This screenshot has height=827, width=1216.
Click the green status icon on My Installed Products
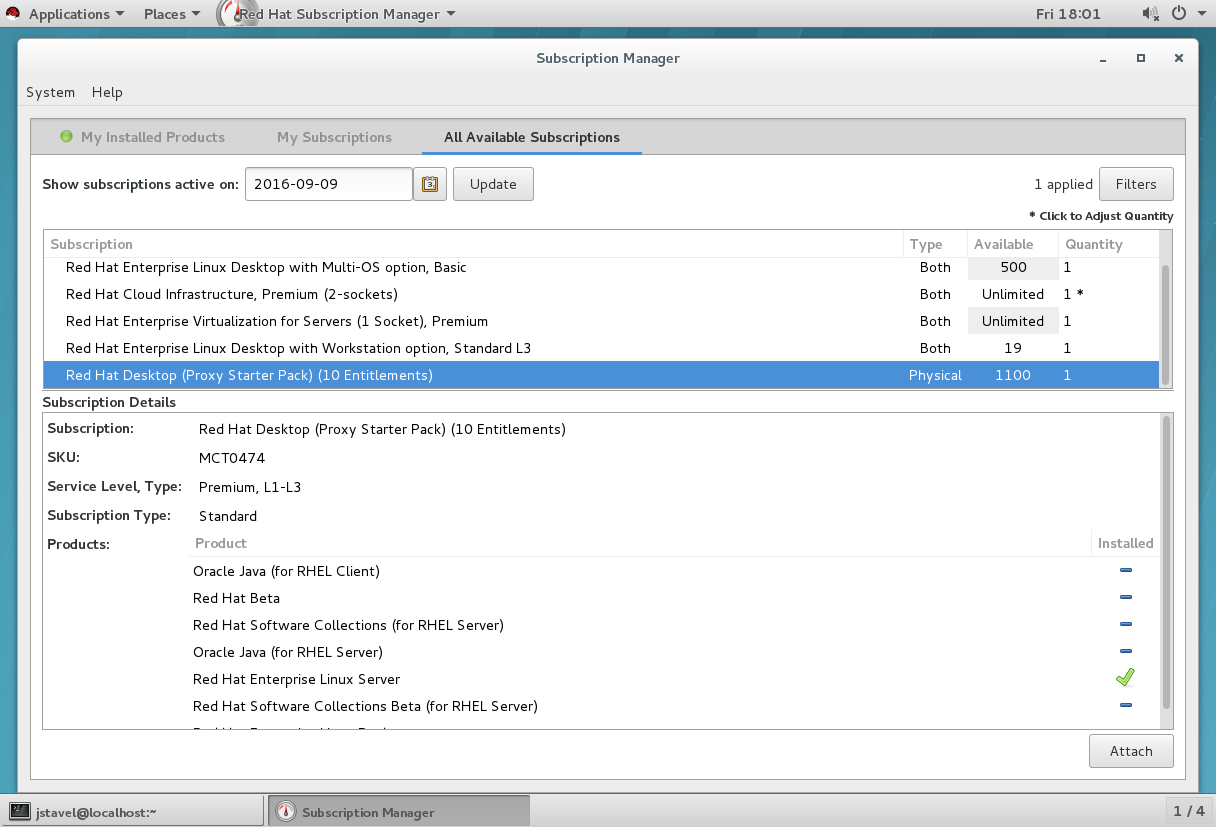66,137
